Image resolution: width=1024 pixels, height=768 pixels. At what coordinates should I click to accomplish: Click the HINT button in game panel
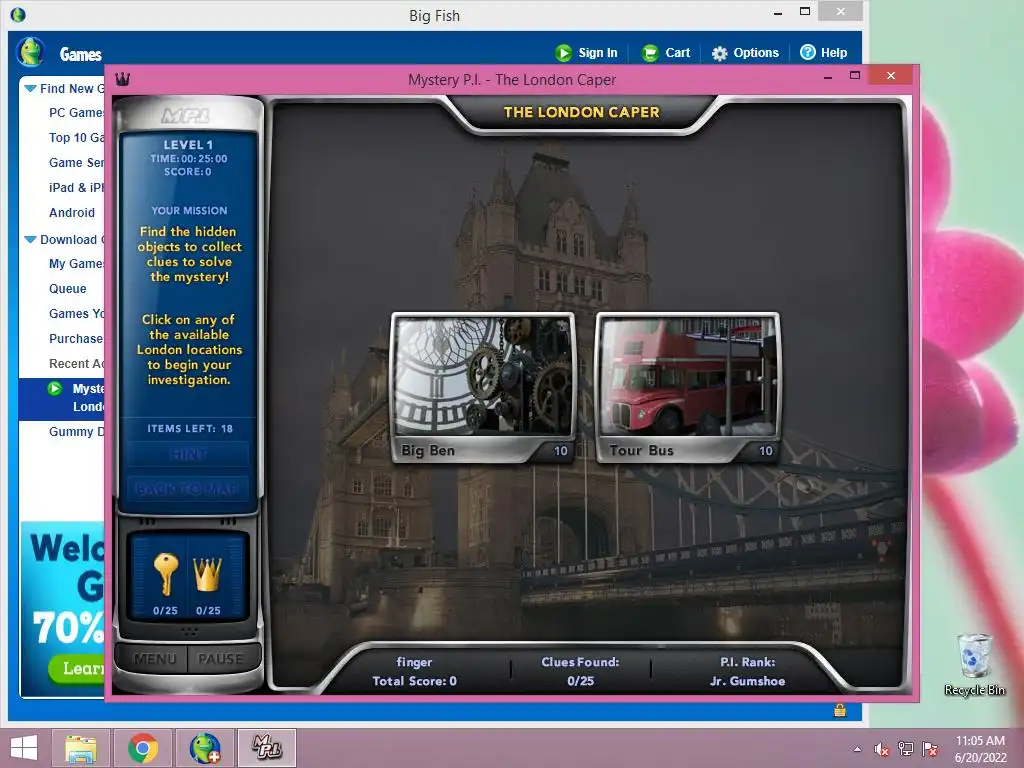(x=188, y=454)
